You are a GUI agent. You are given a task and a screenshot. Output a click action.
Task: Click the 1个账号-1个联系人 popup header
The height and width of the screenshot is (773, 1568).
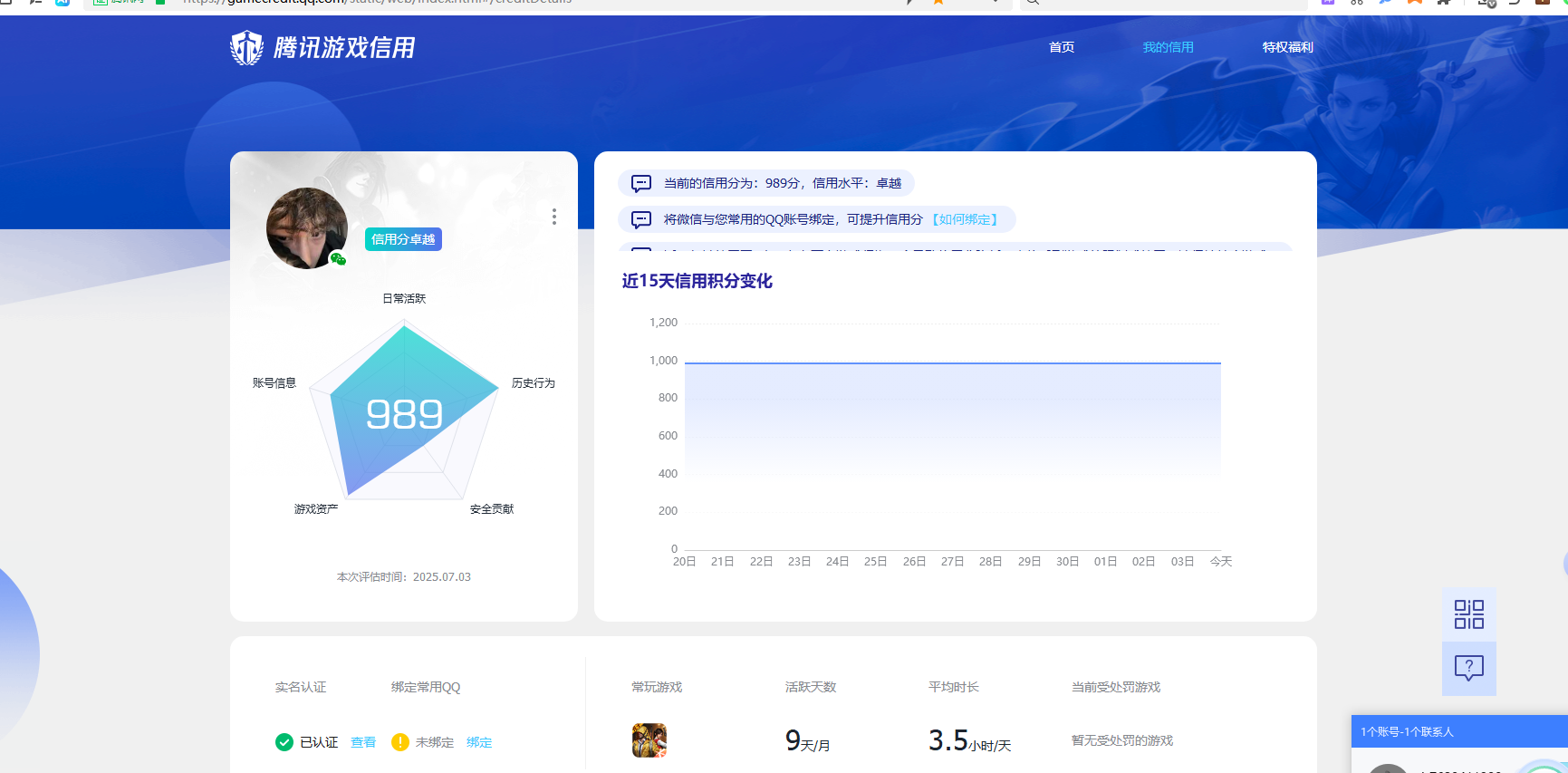click(1459, 731)
